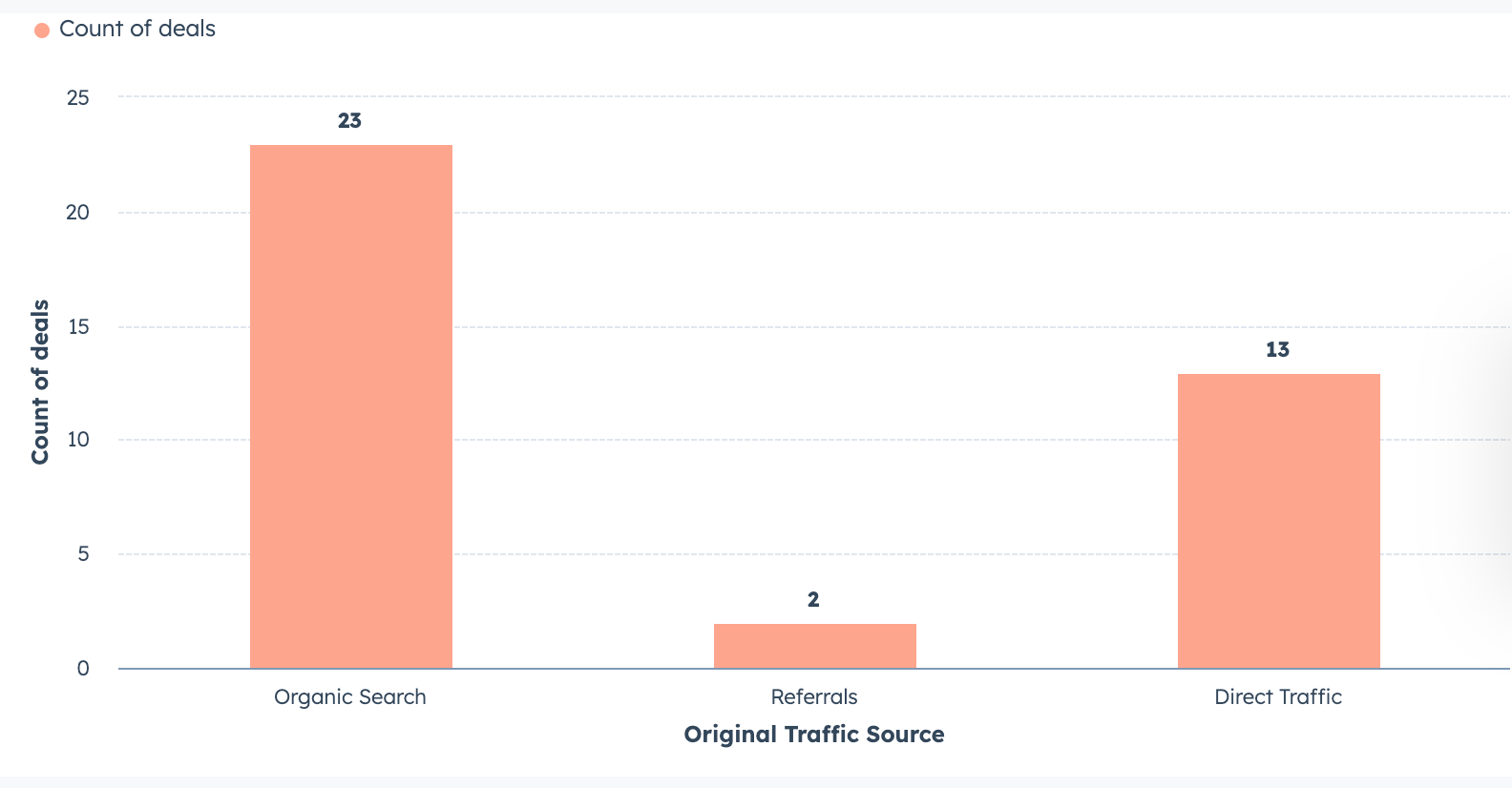The height and width of the screenshot is (788, 1512).
Task: Select the Organic Search bar
Action: (350, 406)
